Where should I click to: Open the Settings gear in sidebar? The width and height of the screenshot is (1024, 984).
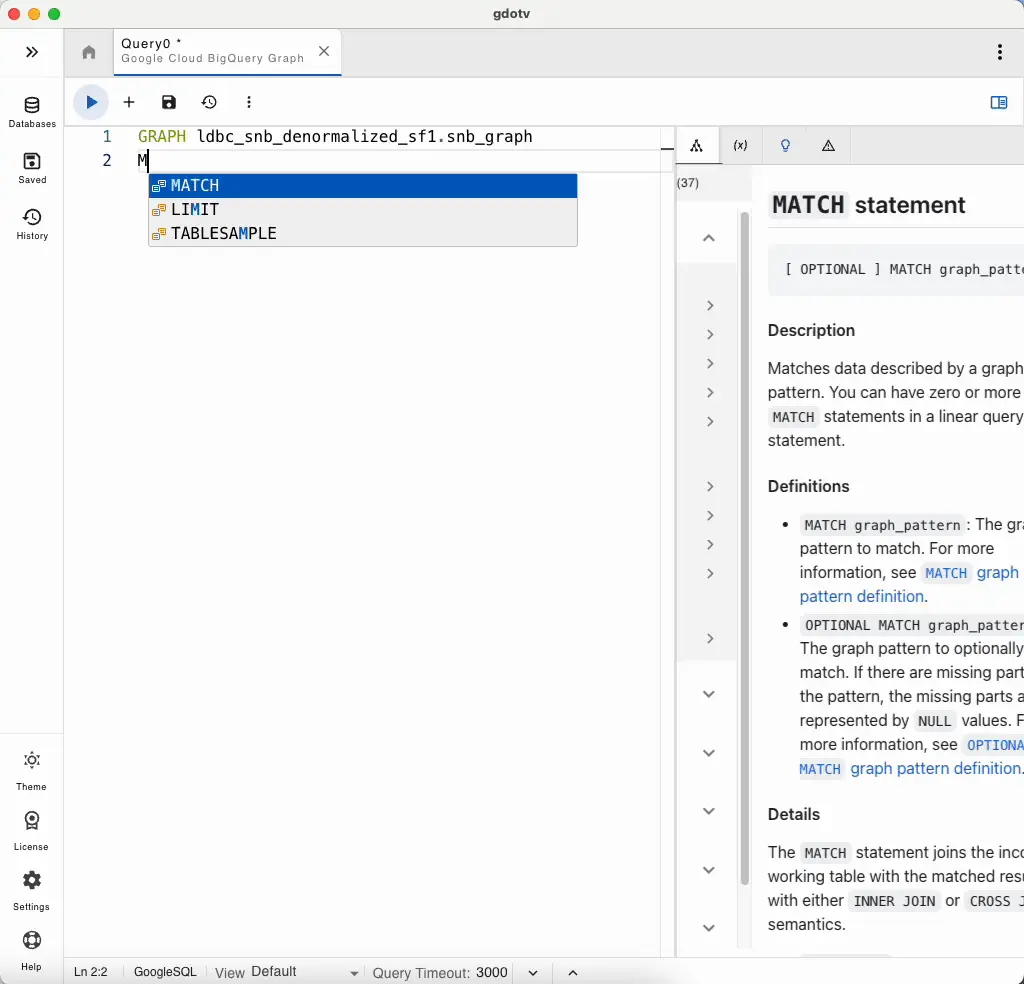point(31,888)
